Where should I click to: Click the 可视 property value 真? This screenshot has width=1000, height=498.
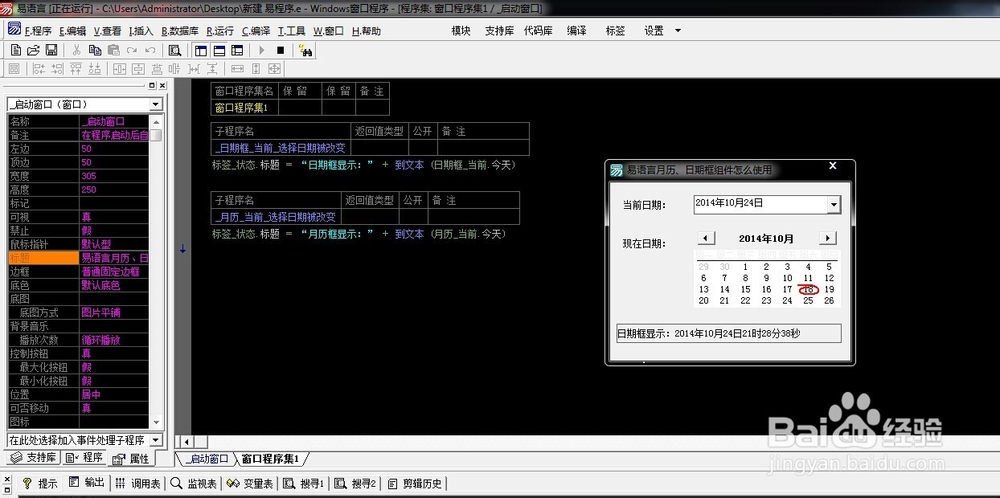(x=114, y=217)
